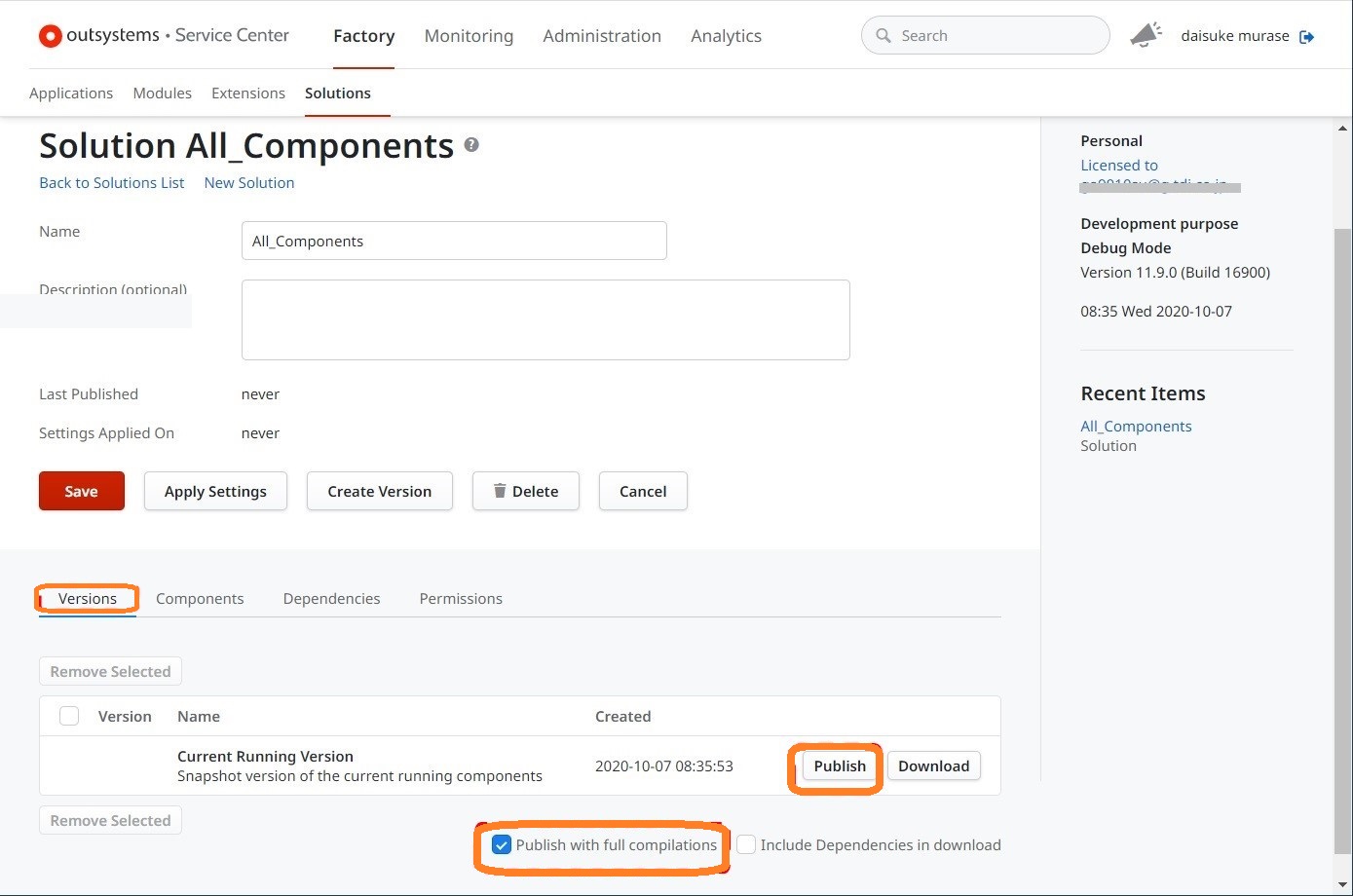Download the Current Running Version
Viewport: 1353px width, 896px height.
tap(933, 766)
